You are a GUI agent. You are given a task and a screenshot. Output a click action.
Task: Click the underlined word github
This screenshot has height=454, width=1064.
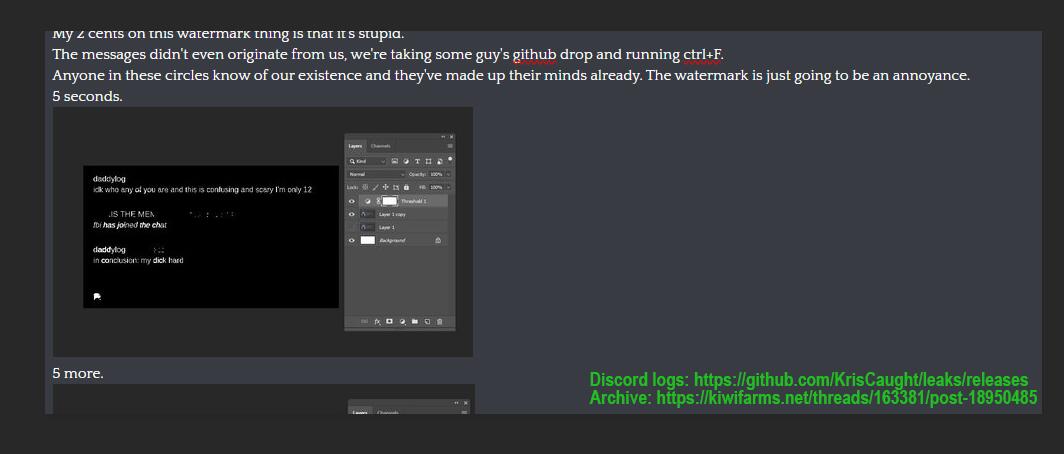(x=534, y=54)
